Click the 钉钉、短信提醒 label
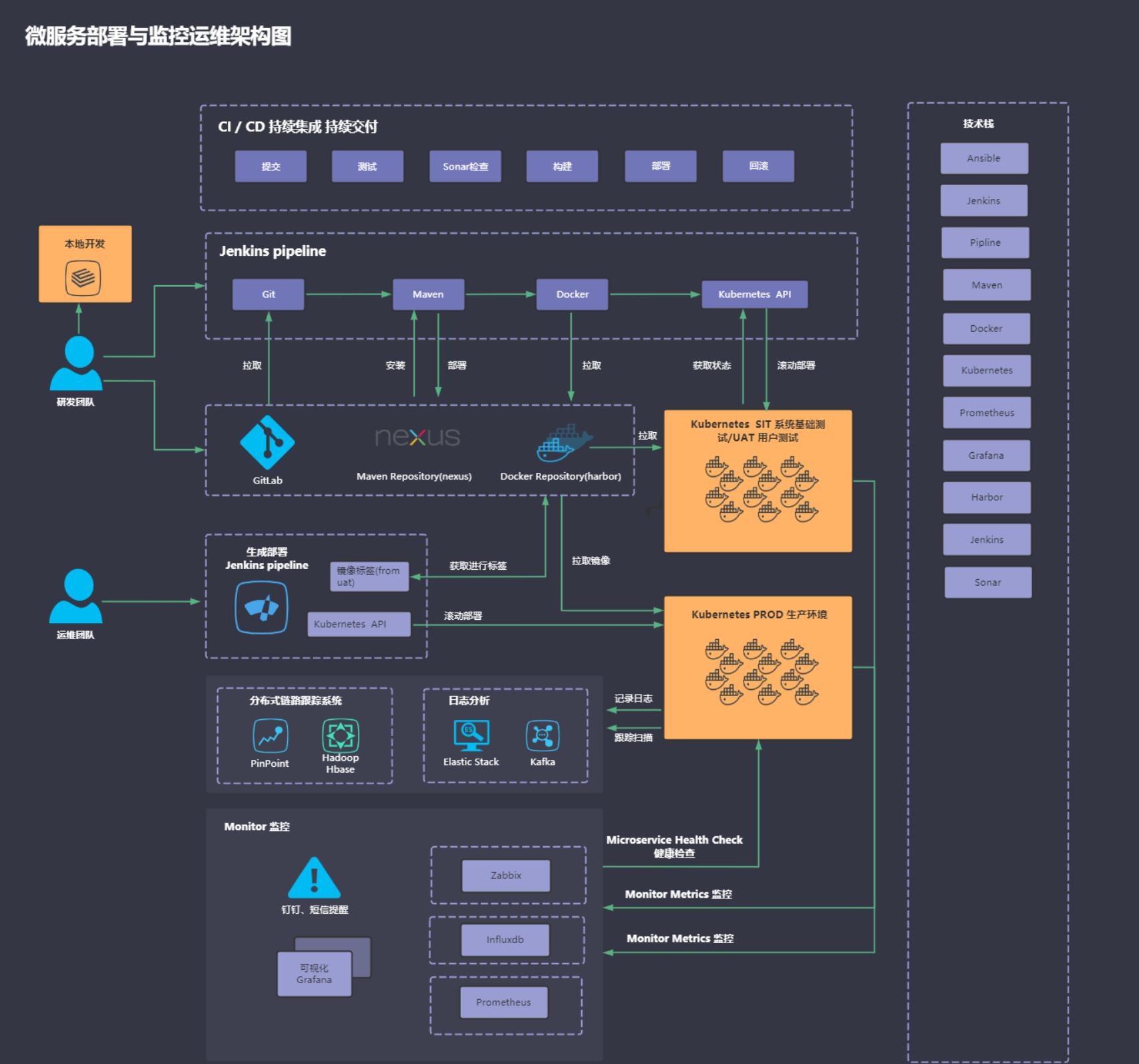1139x1064 pixels. 315,910
